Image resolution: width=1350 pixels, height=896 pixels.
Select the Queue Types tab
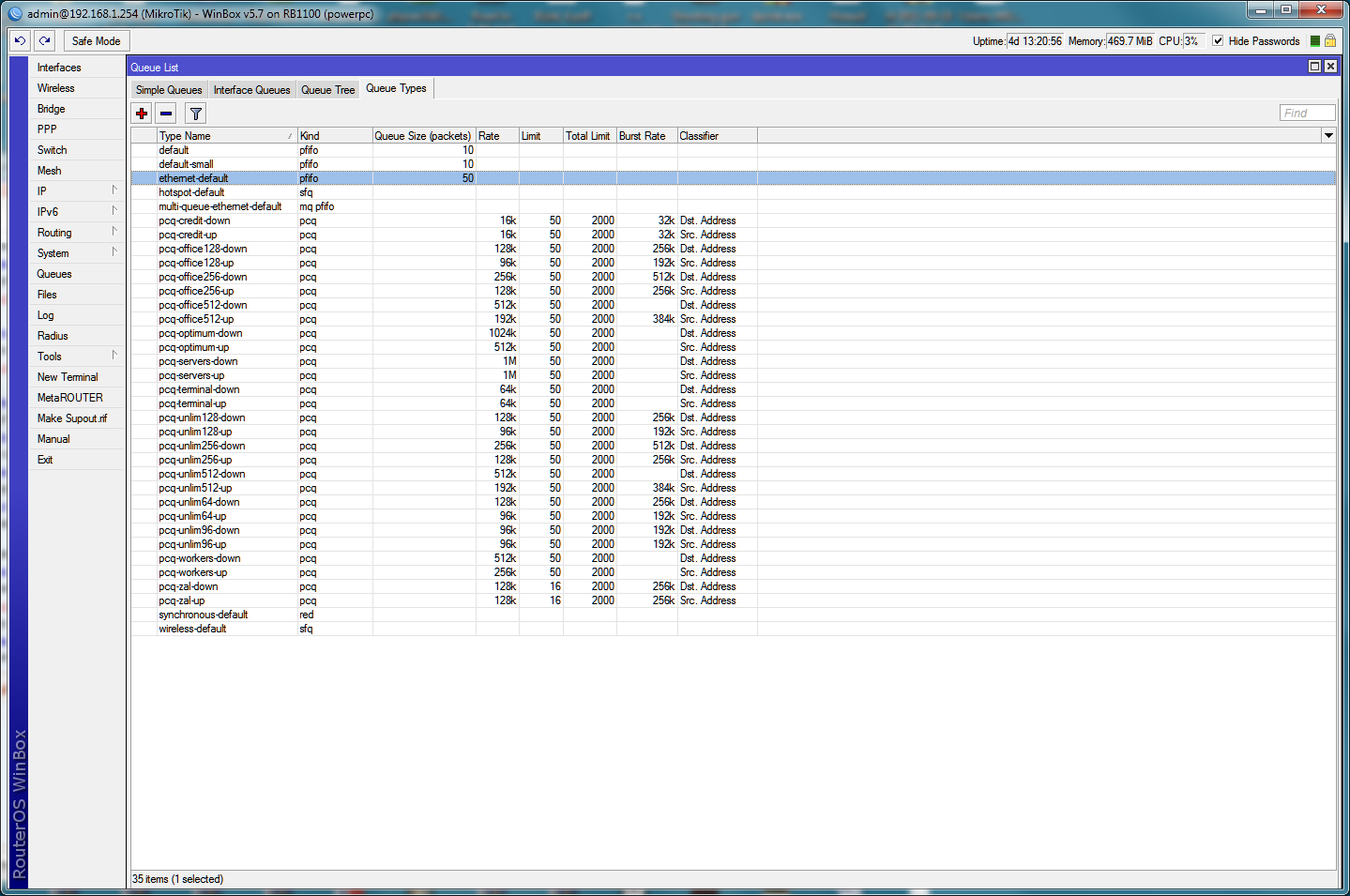(396, 88)
